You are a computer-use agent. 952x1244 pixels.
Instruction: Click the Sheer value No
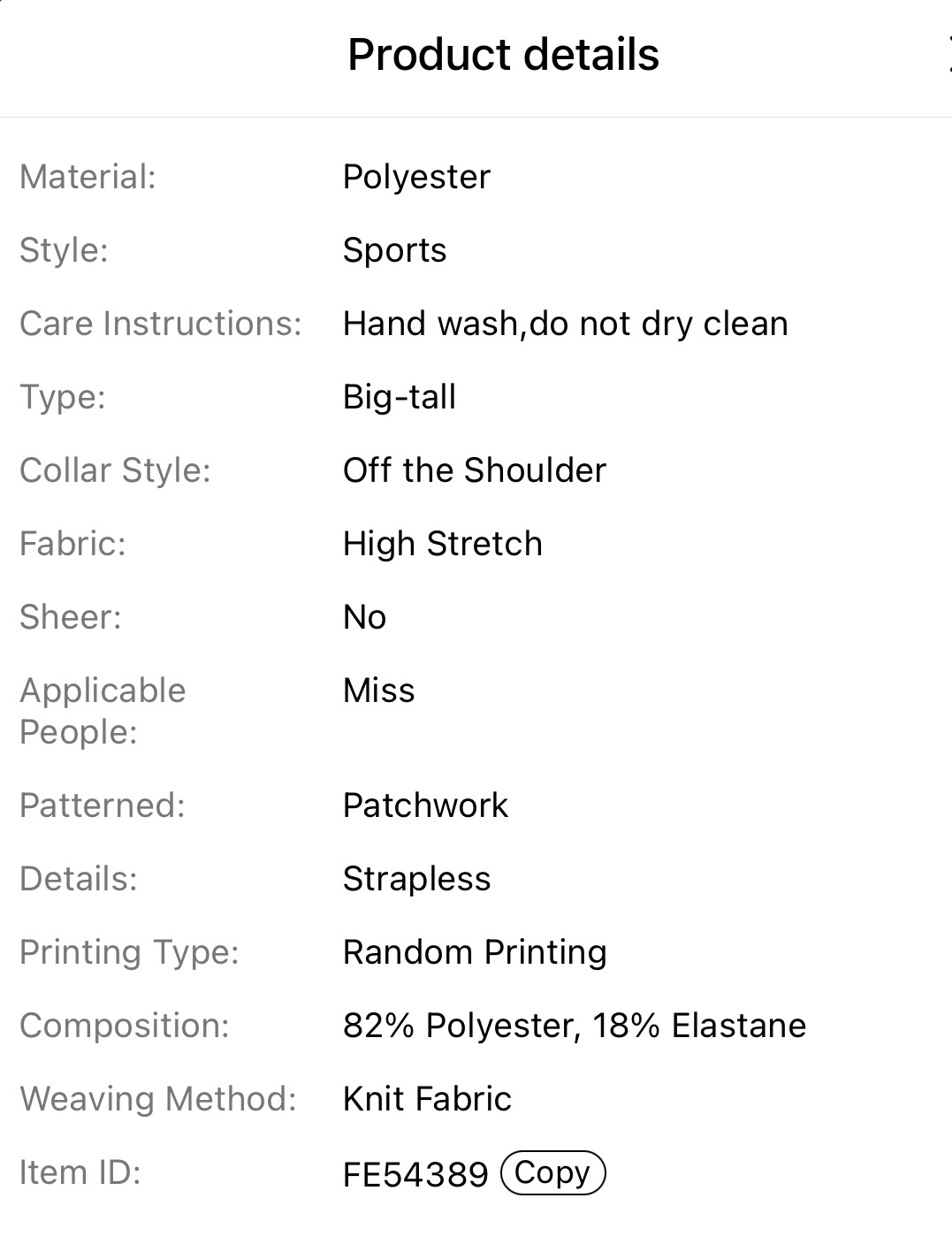pos(364,617)
